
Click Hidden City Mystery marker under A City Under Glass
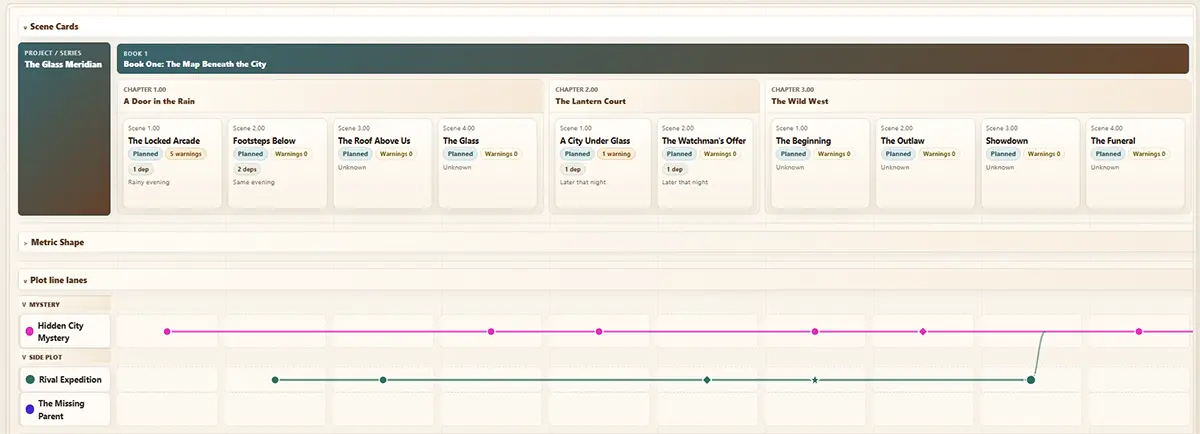click(x=599, y=331)
